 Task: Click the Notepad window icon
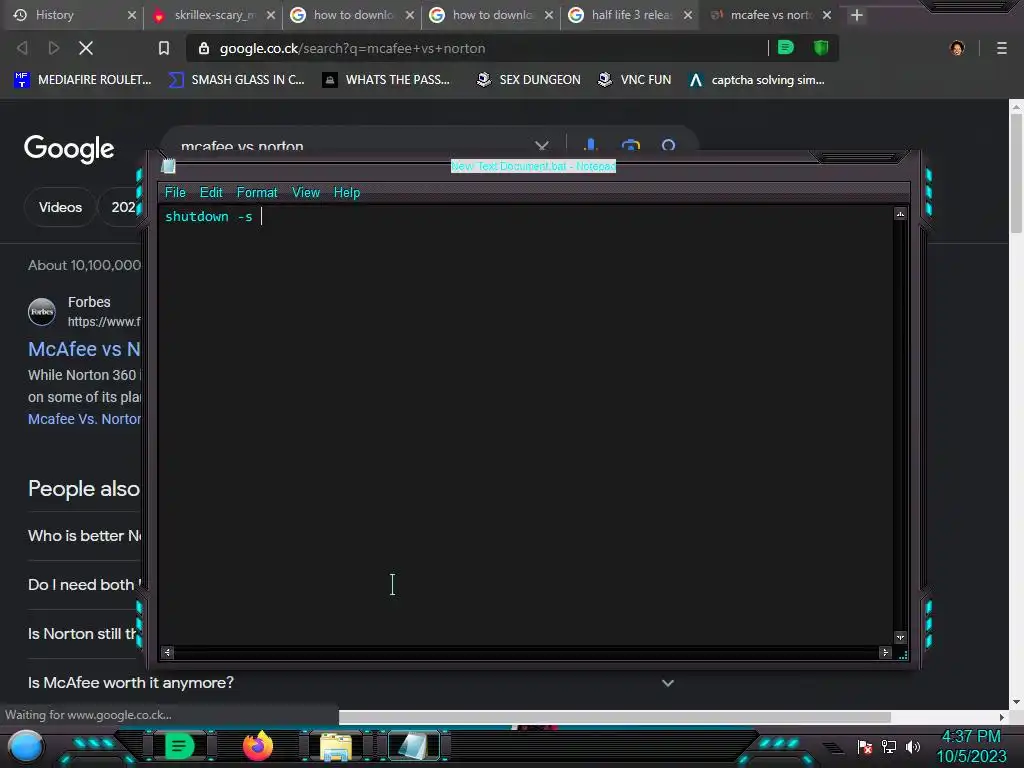click(168, 166)
